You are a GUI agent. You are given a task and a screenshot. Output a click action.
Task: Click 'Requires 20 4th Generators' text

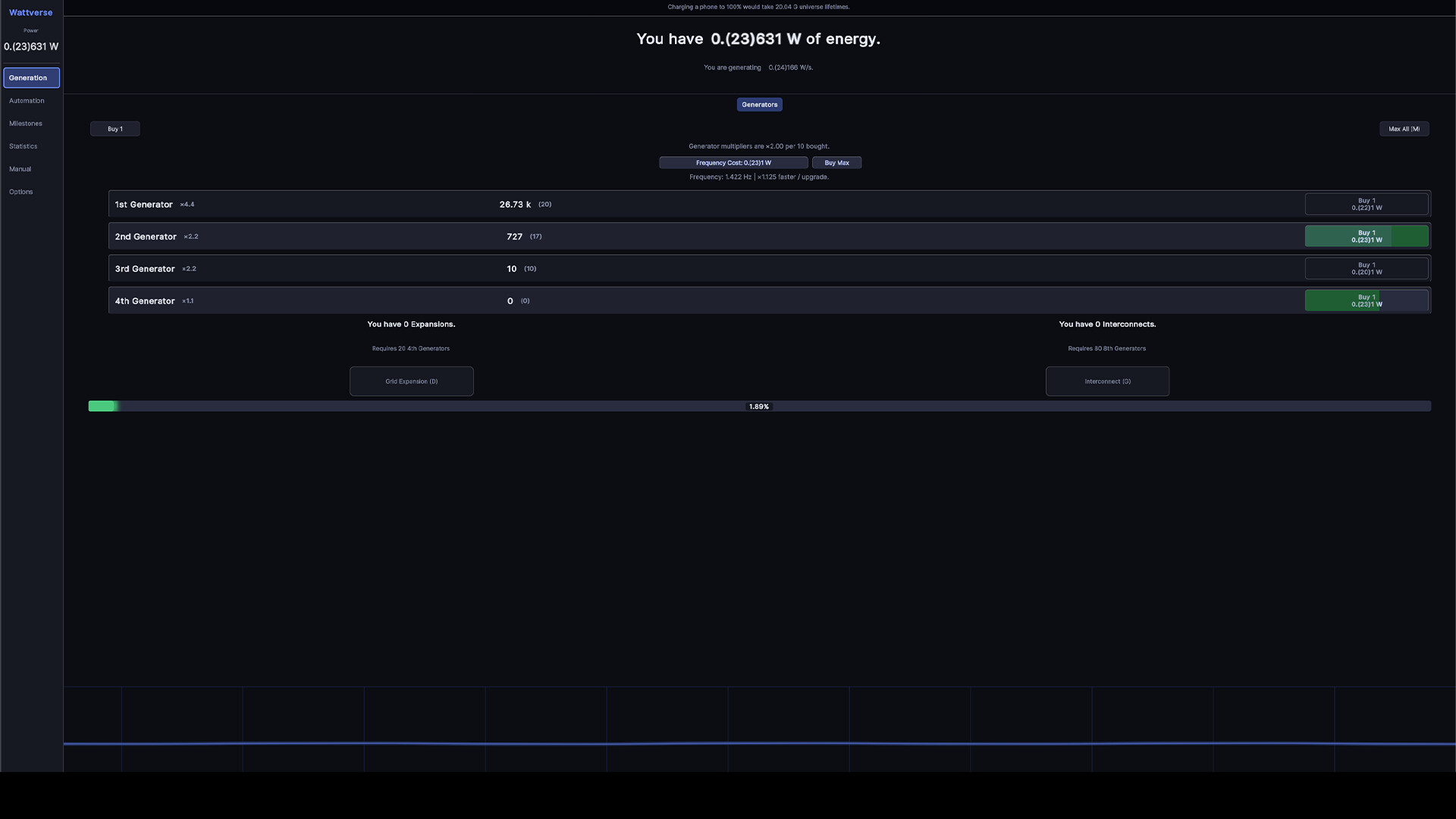tap(410, 349)
